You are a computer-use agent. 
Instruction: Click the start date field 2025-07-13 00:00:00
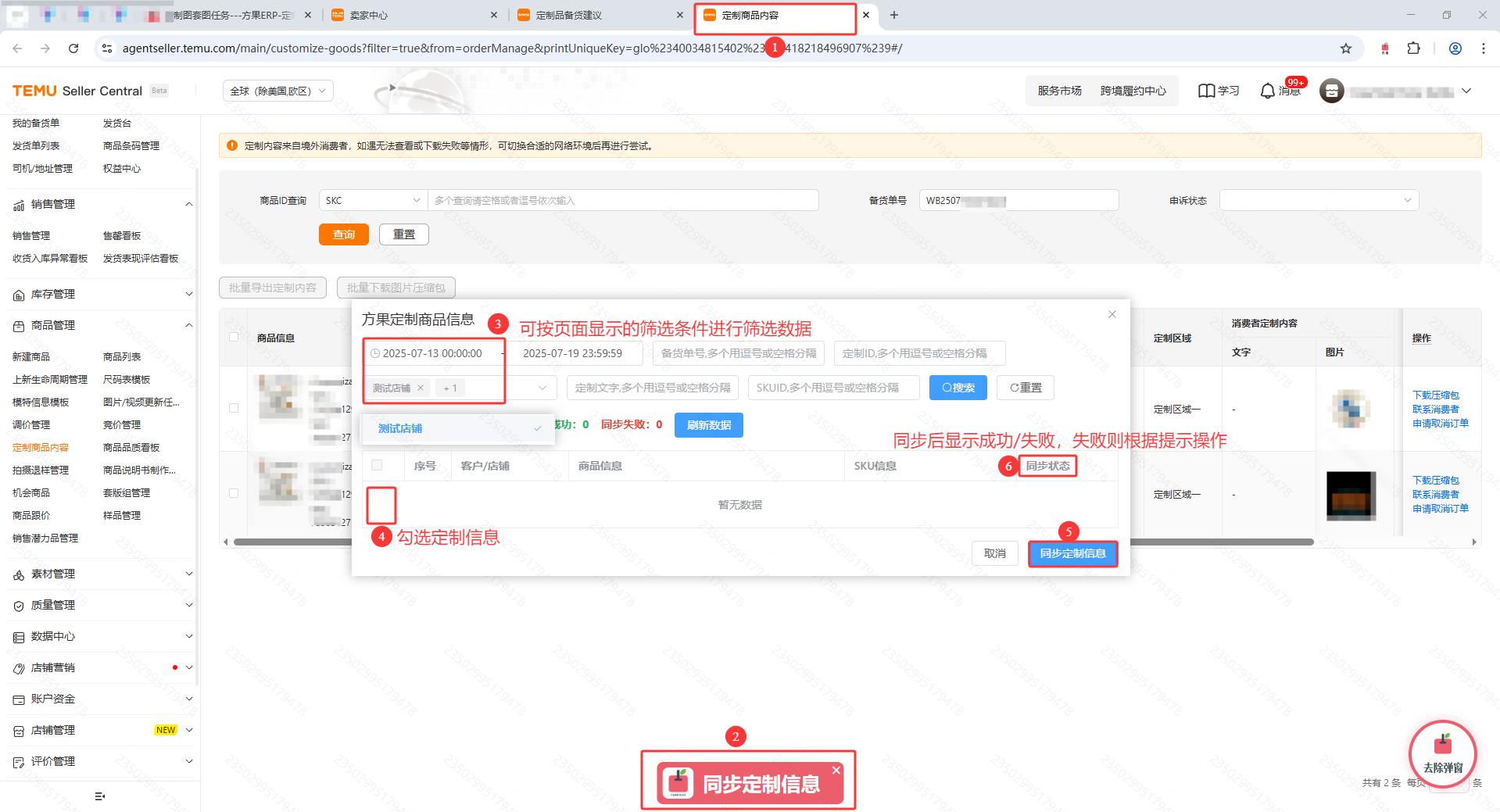coord(432,353)
